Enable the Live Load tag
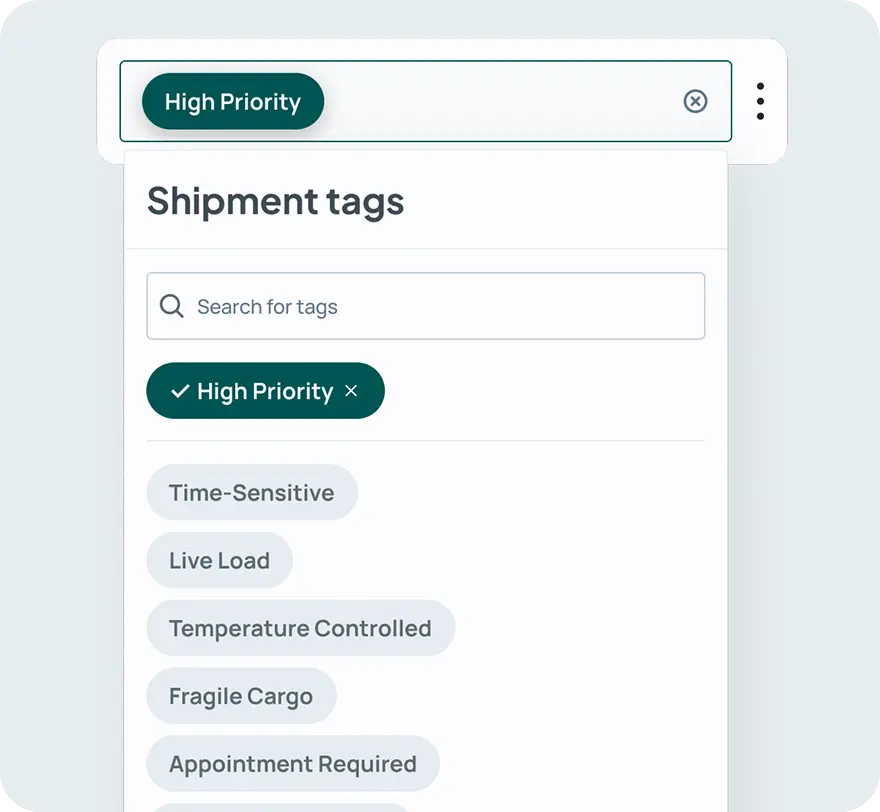Viewport: 880px width, 812px height. coord(219,560)
